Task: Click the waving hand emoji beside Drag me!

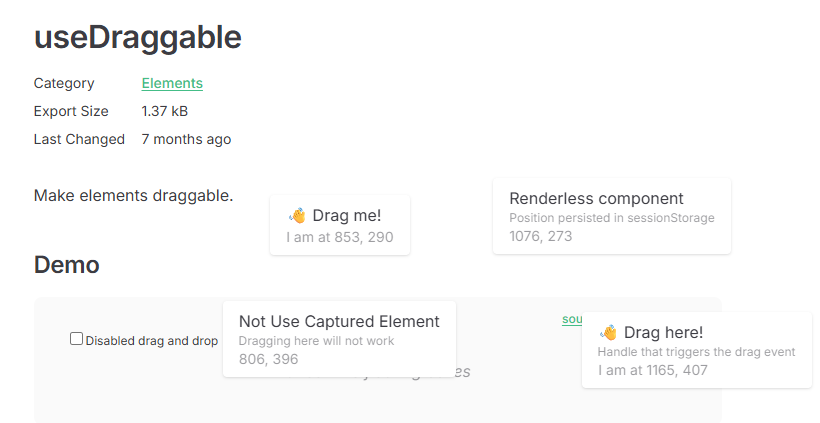Action: 297,215
